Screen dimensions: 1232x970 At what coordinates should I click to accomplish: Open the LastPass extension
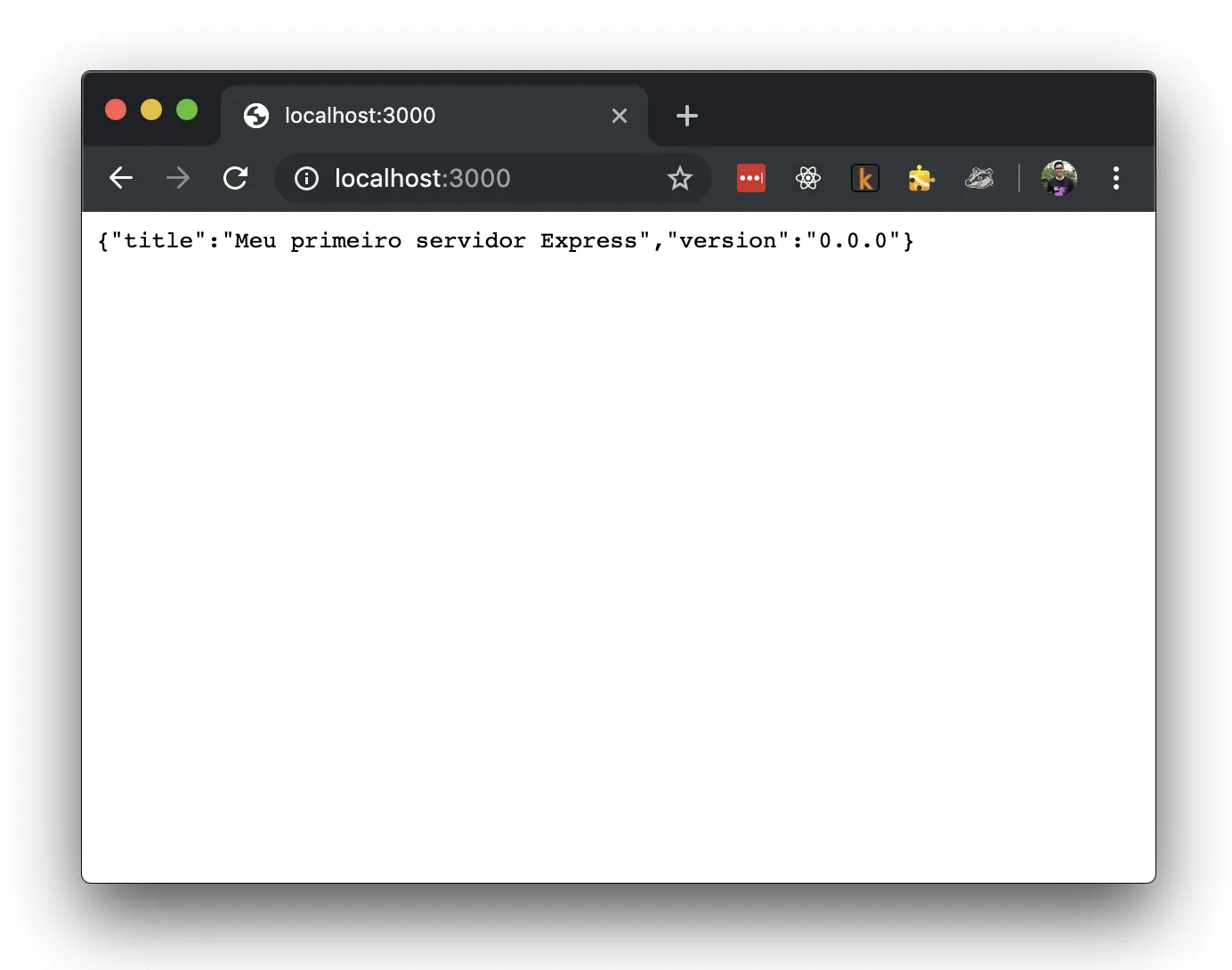(750, 178)
